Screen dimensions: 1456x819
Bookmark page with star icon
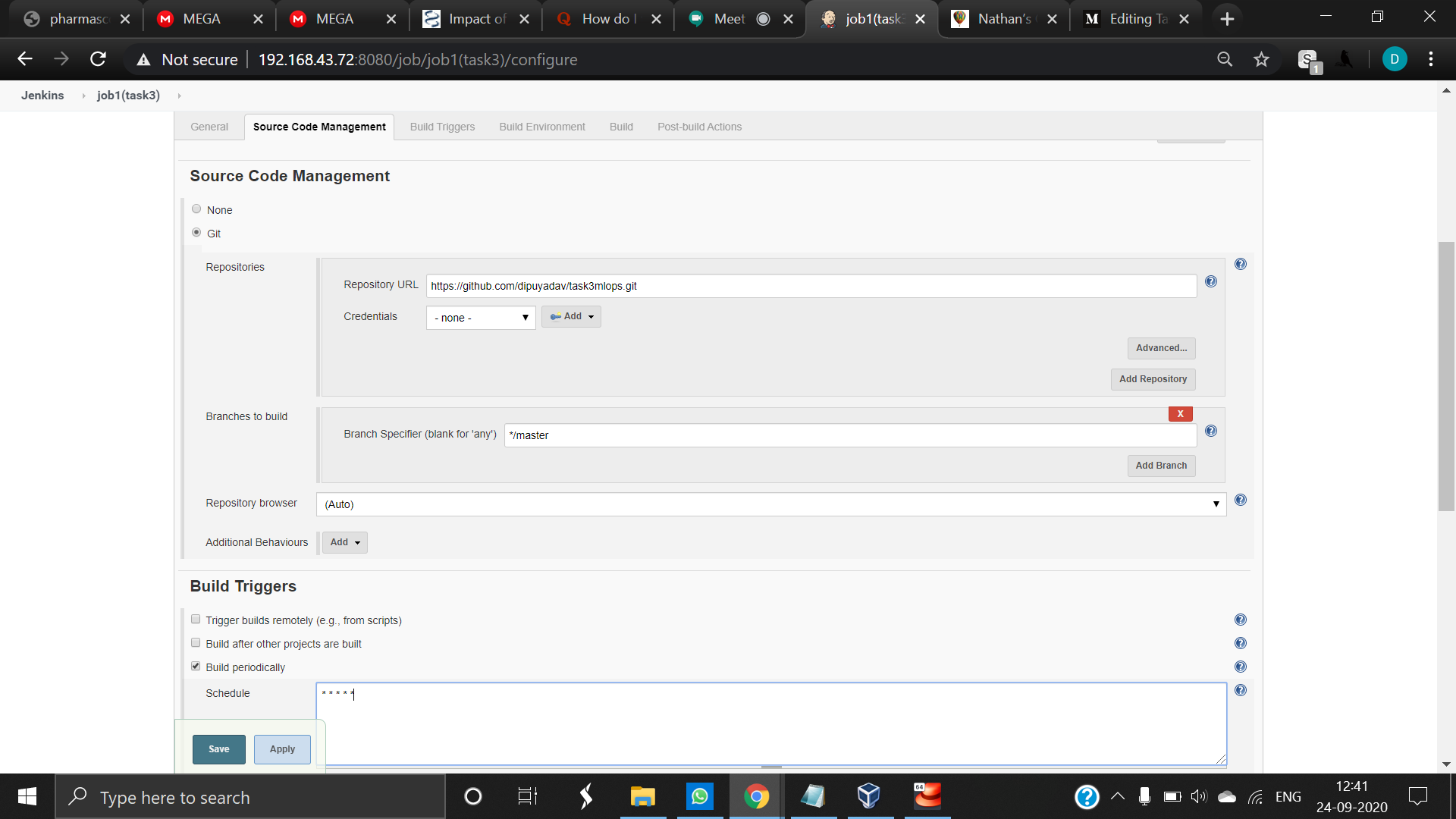coord(1261,59)
